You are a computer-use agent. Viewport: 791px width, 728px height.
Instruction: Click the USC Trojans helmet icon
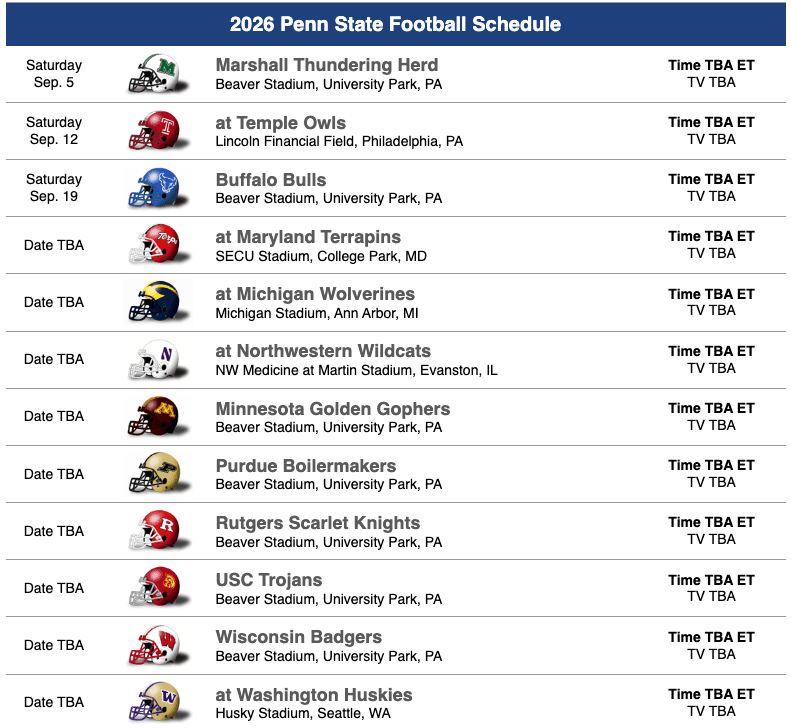153,587
